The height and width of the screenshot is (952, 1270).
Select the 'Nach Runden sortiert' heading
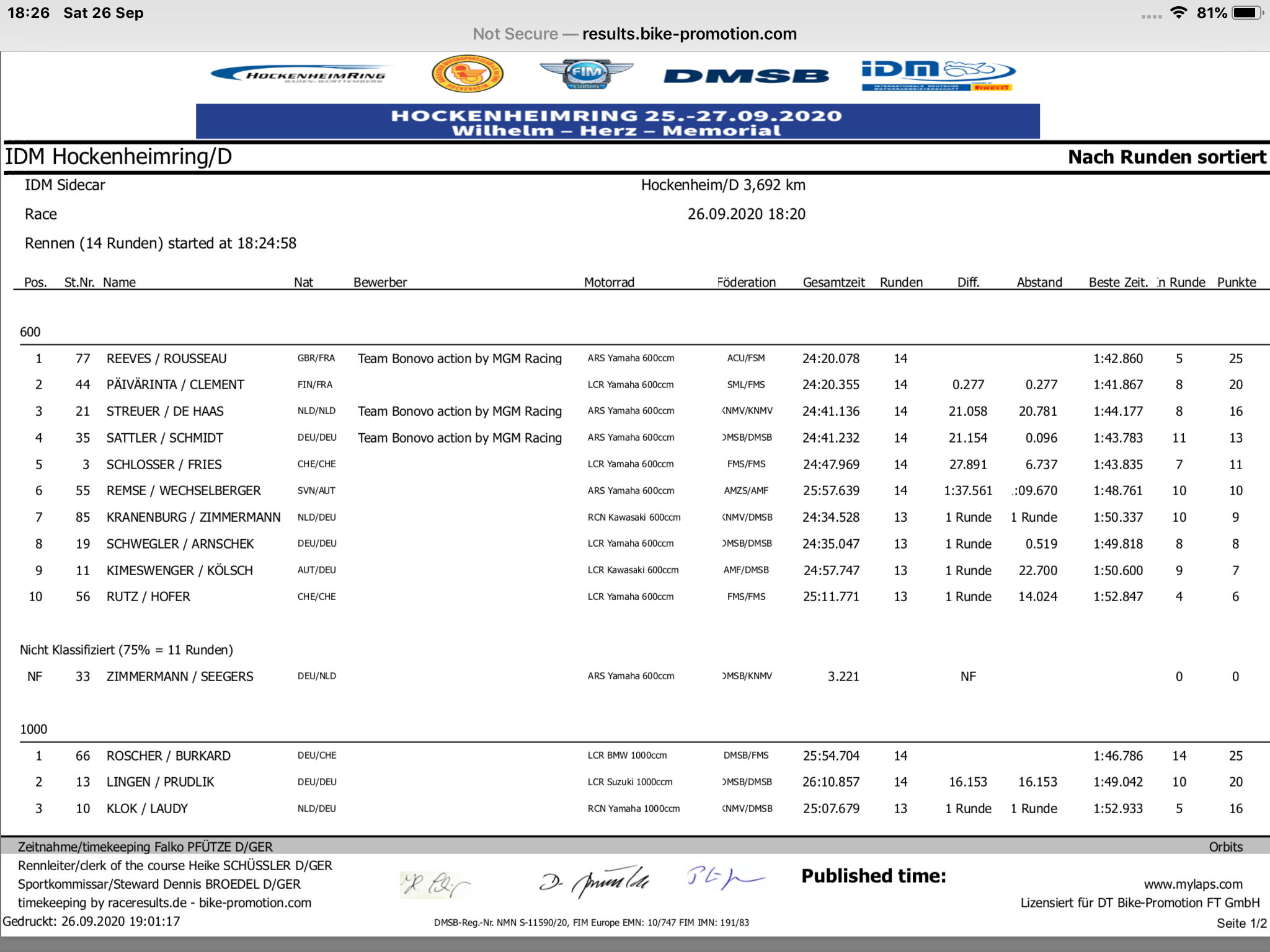(x=1167, y=157)
